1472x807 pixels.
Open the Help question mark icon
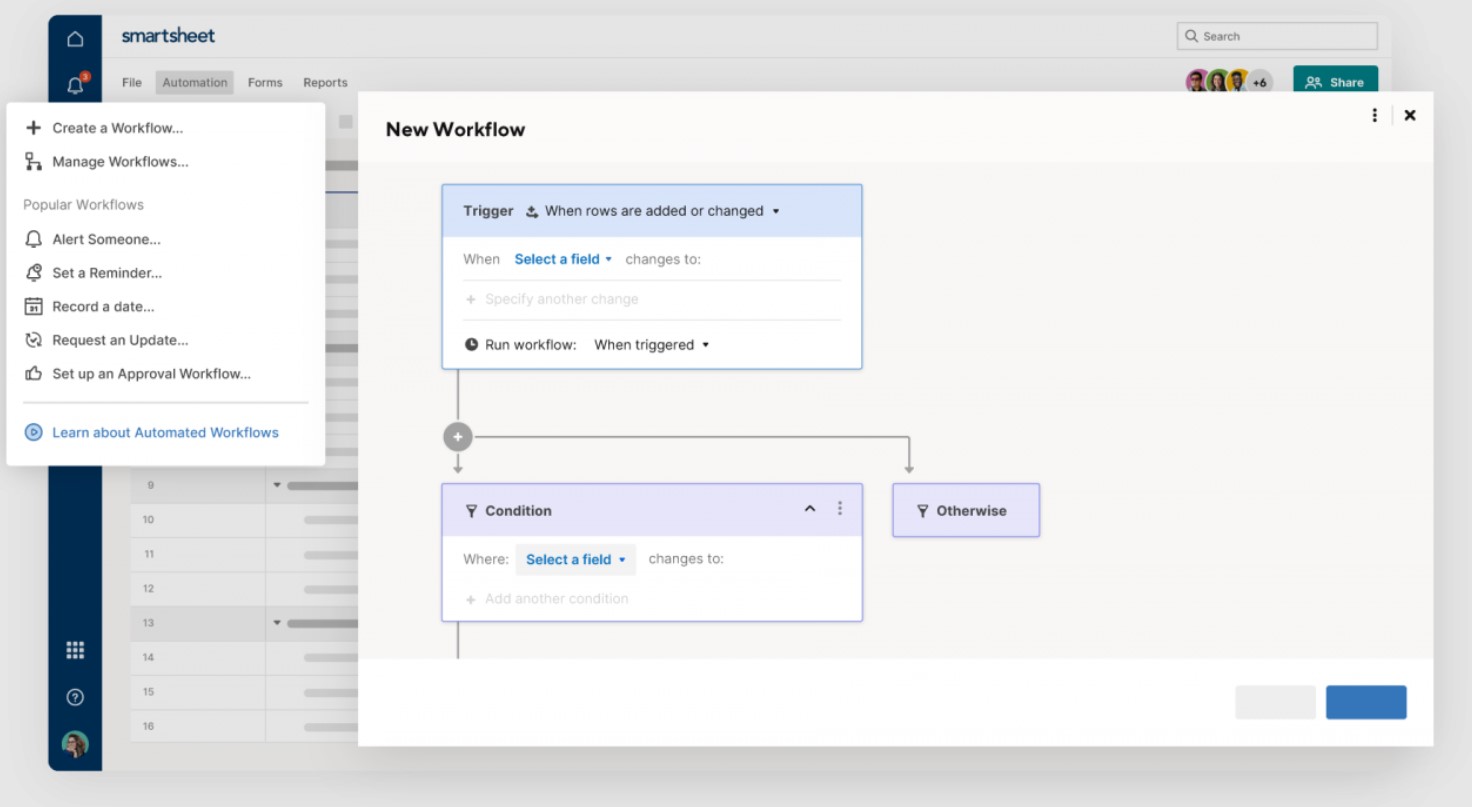click(x=75, y=697)
